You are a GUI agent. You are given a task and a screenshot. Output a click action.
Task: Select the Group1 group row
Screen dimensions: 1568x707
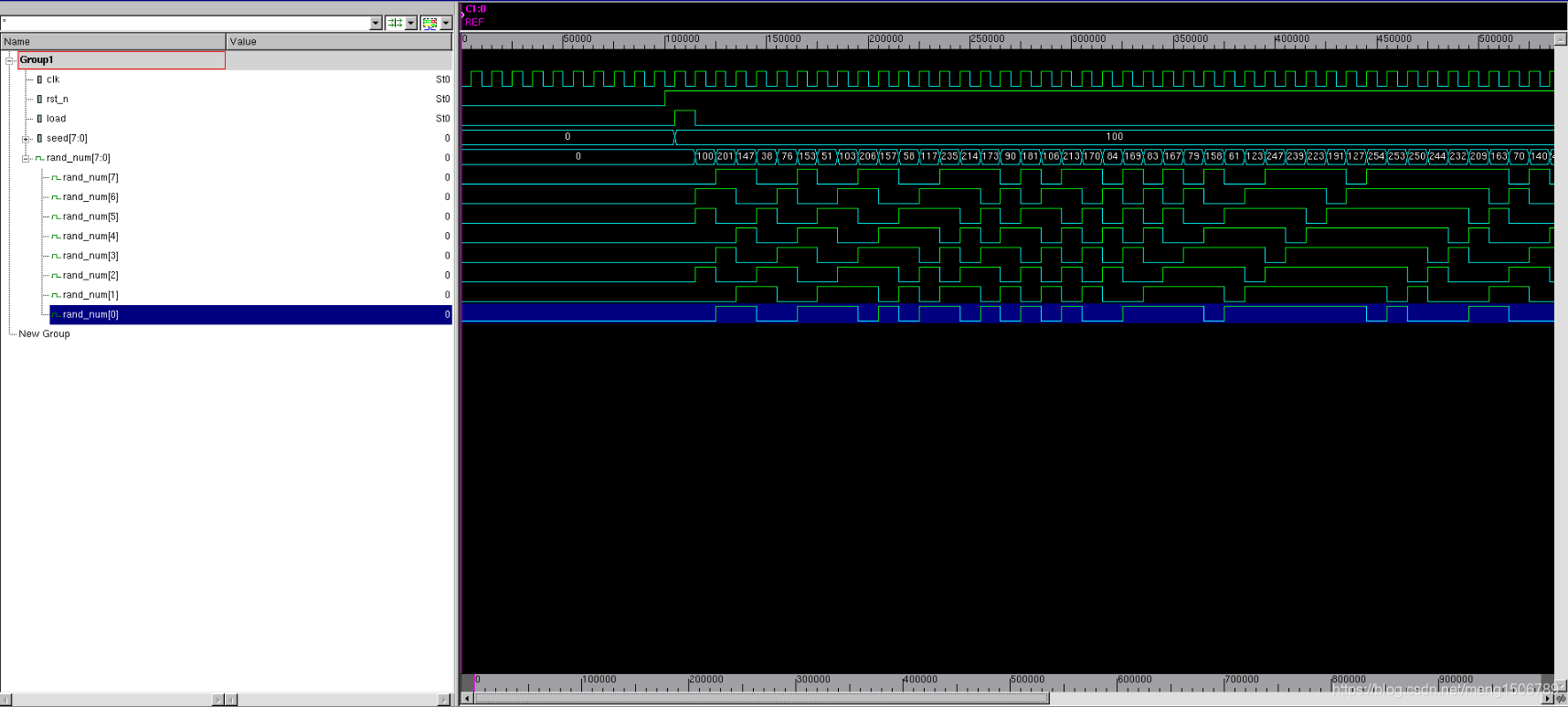(122, 60)
